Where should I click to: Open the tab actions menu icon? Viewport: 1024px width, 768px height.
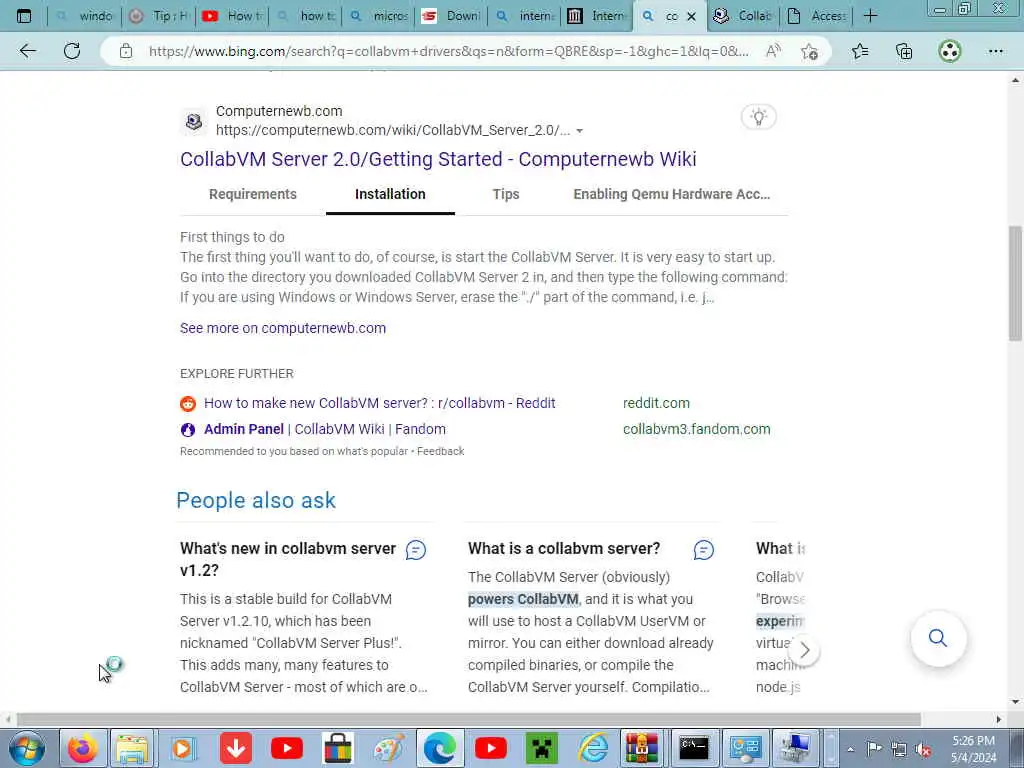(24, 16)
